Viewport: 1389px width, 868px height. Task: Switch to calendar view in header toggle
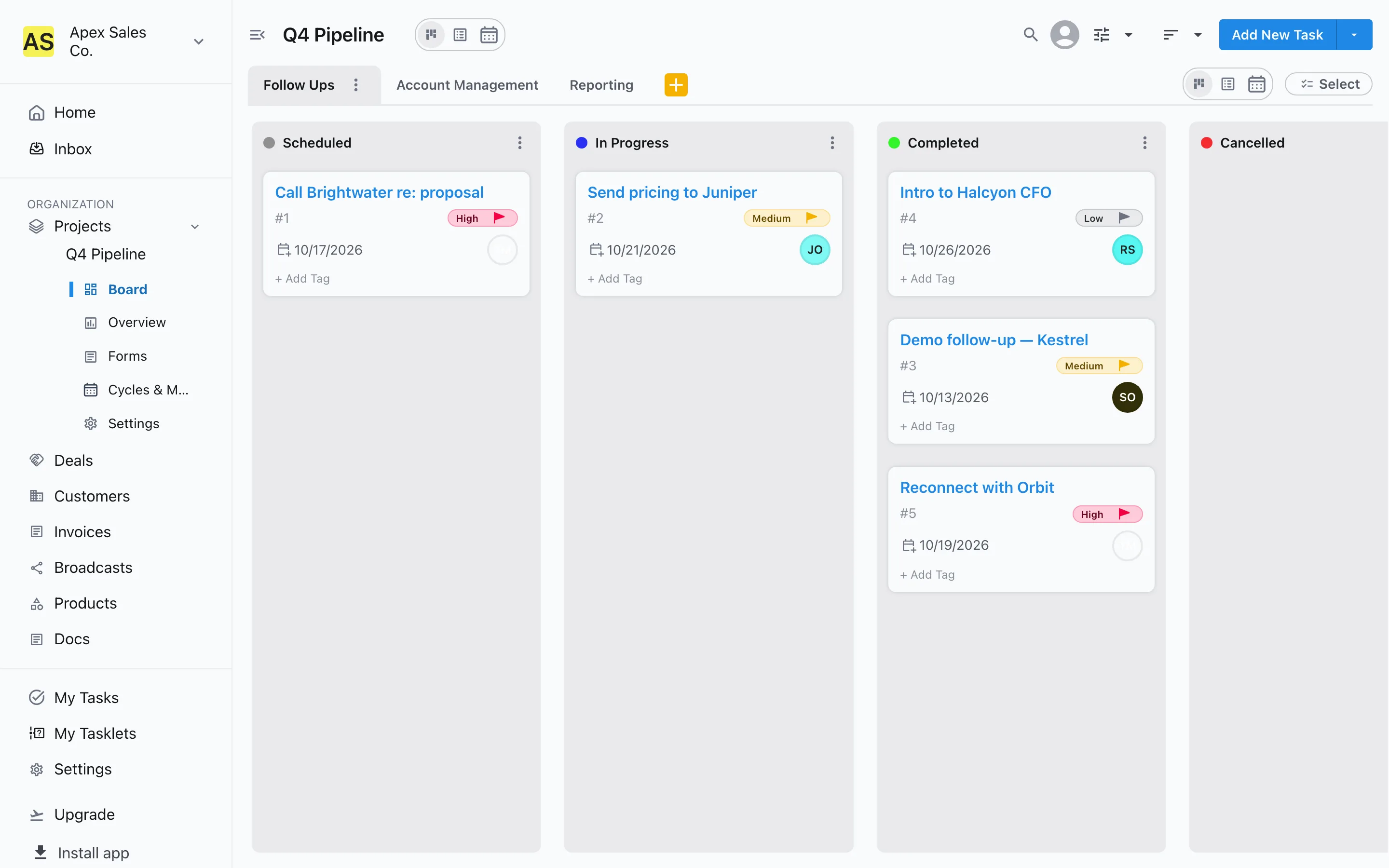pos(489,35)
